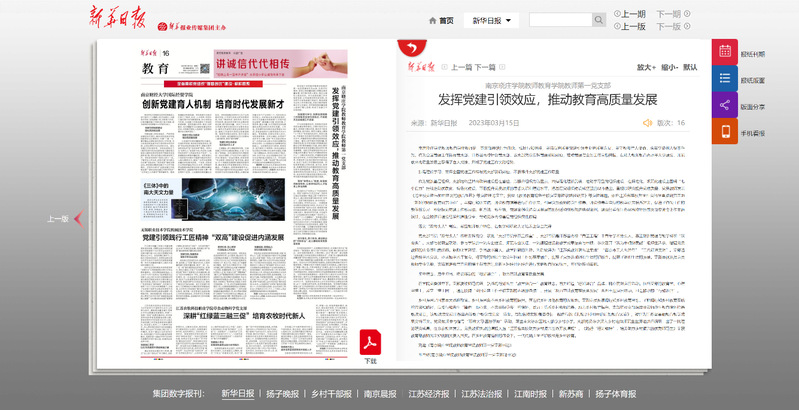799x410 pixels.
Task: Open the 报纸版面 list icon
Action: pyautogui.click(x=725, y=78)
